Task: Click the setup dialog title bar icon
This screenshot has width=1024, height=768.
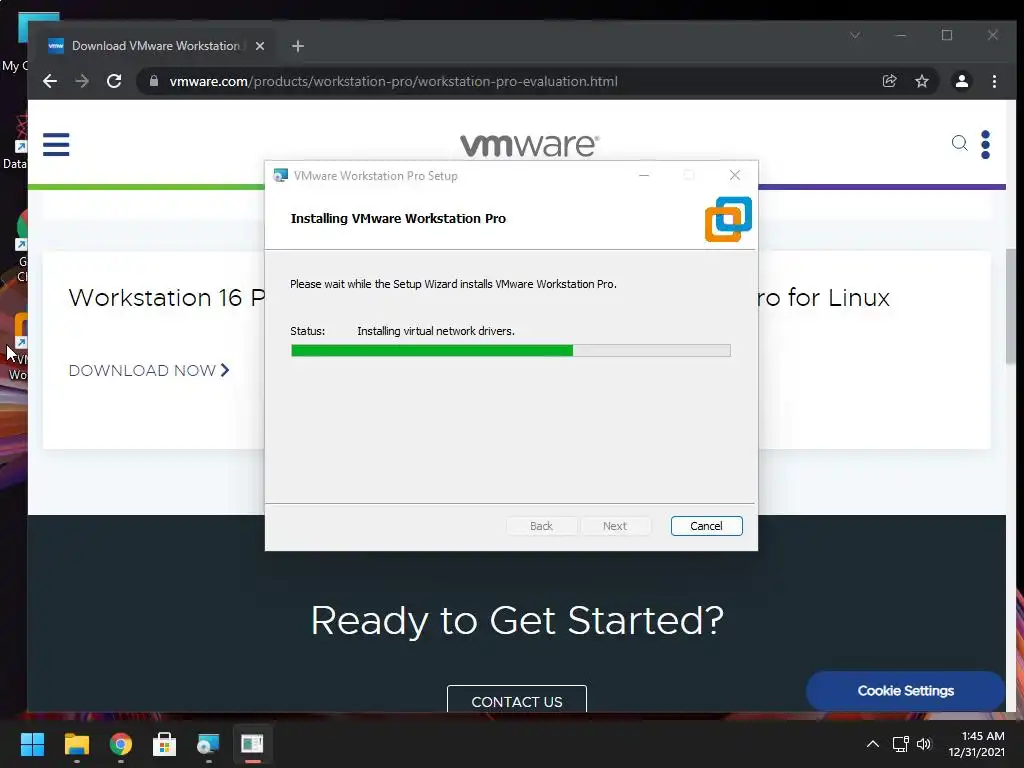Action: [x=281, y=175]
